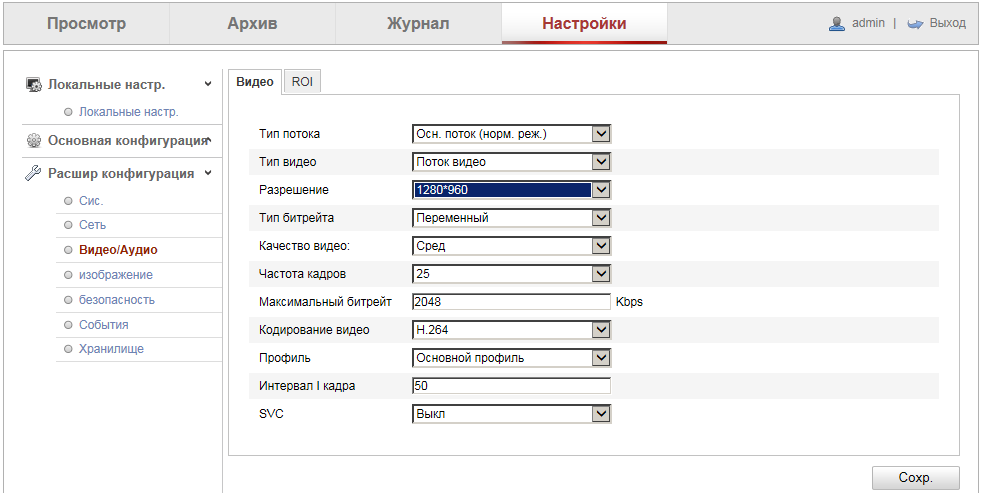Open the Разрешение dropdown showing 1280*960
The height and width of the screenshot is (493, 982).
(x=512, y=190)
